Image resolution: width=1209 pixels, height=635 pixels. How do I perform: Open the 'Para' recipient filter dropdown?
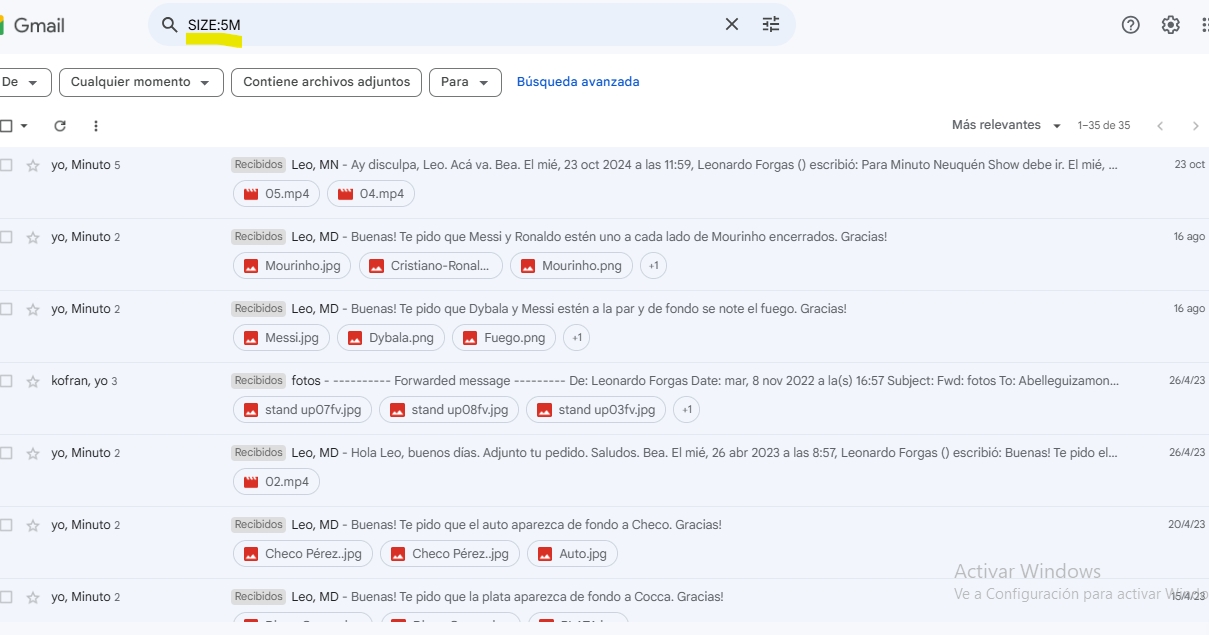click(x=465, y=82)
